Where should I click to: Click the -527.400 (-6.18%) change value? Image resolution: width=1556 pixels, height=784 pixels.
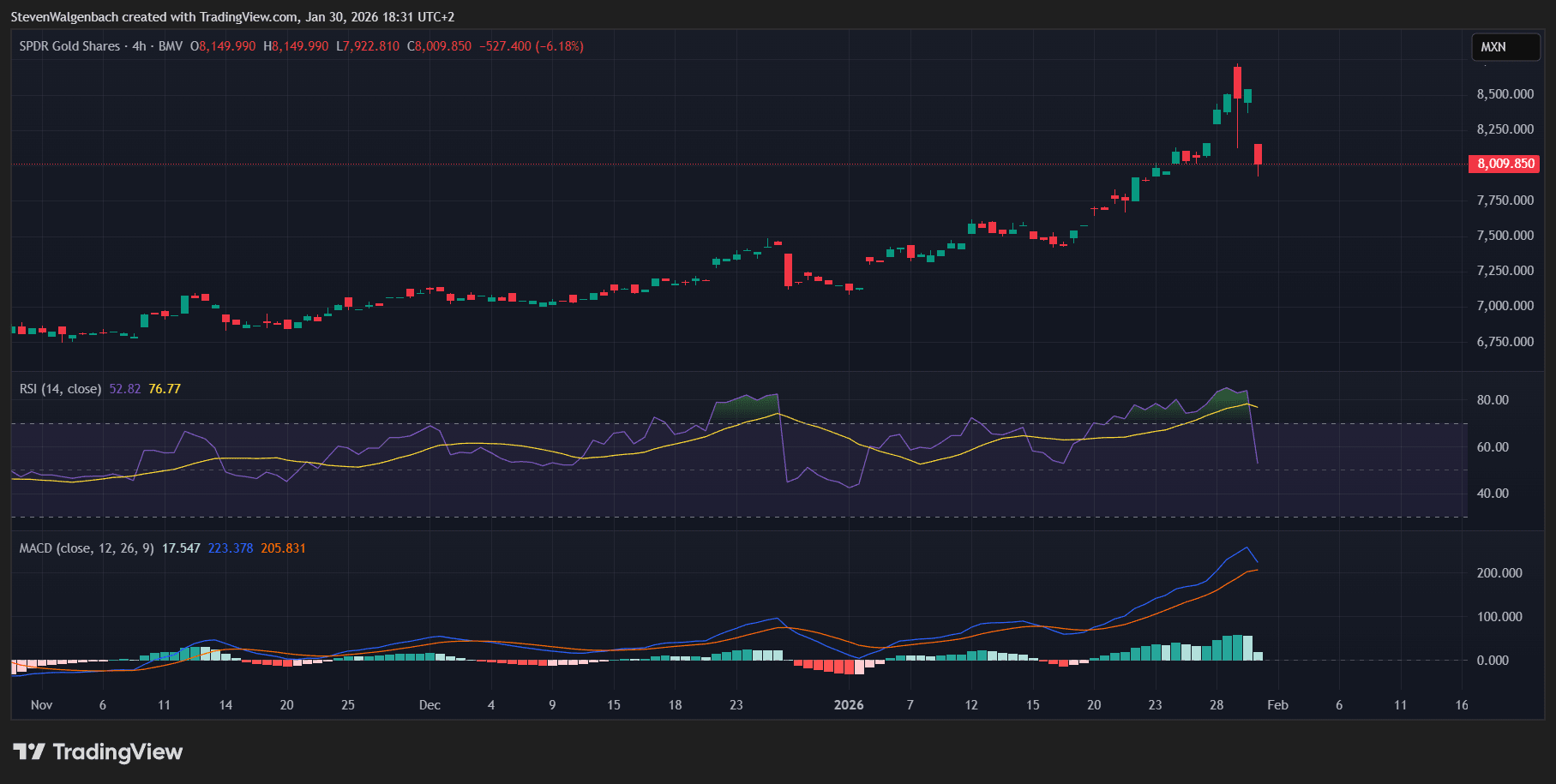tap(531, 46)
